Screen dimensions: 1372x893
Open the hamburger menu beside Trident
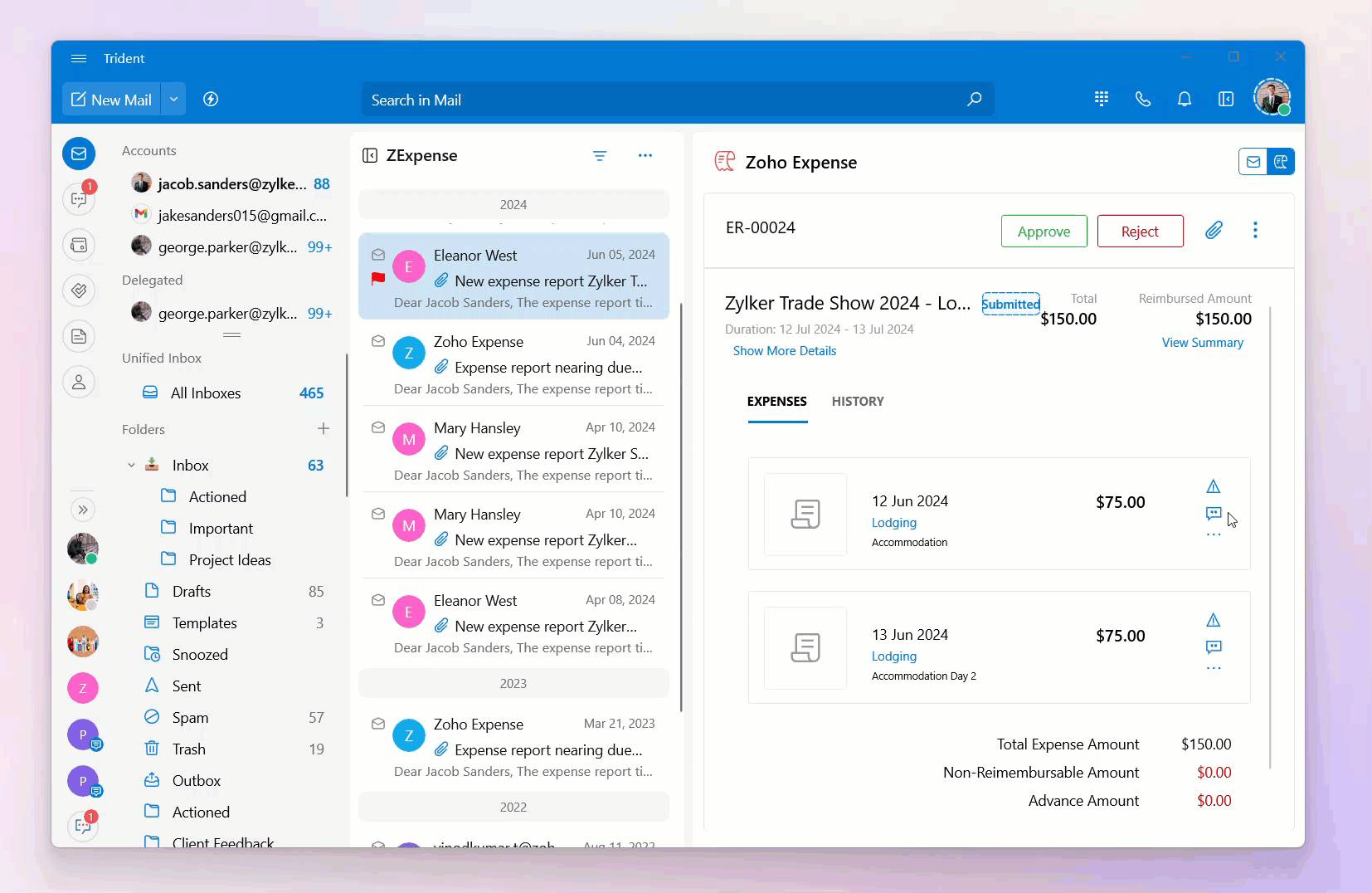click(79, 58)
